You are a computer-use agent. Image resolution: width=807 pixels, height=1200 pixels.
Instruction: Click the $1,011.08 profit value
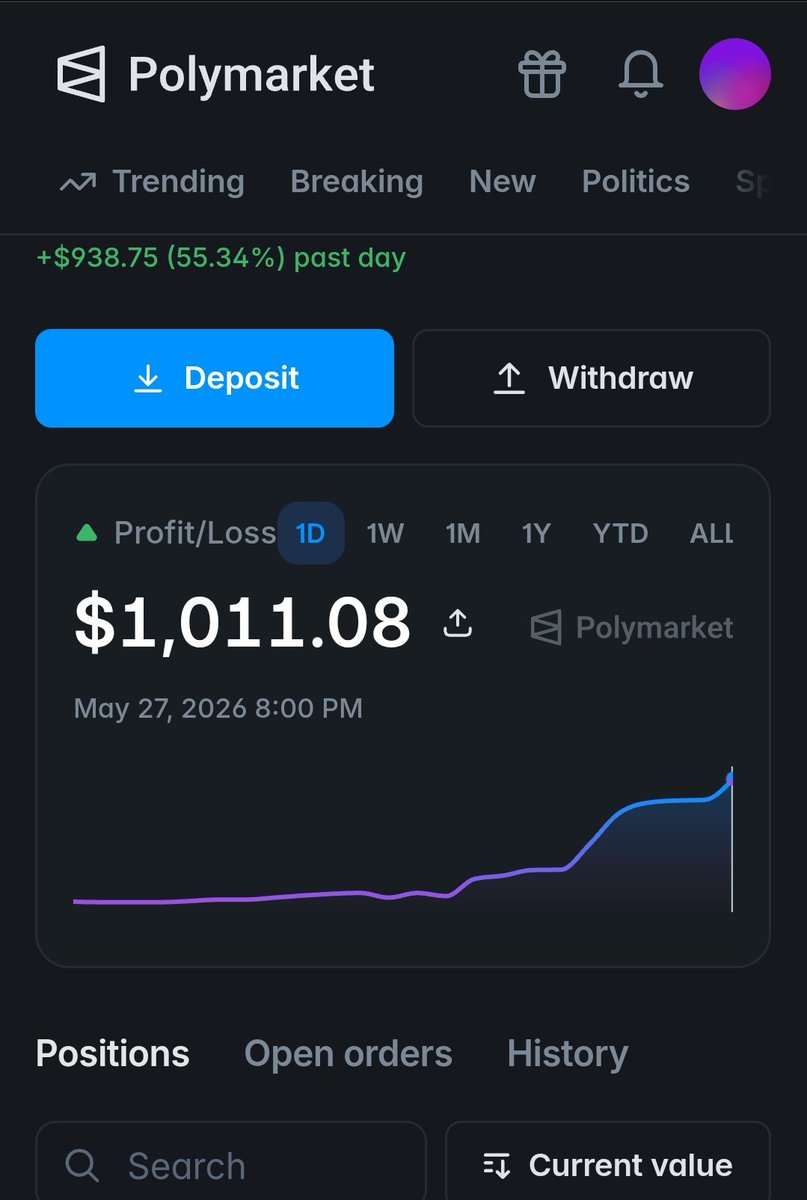coord(242,623)
